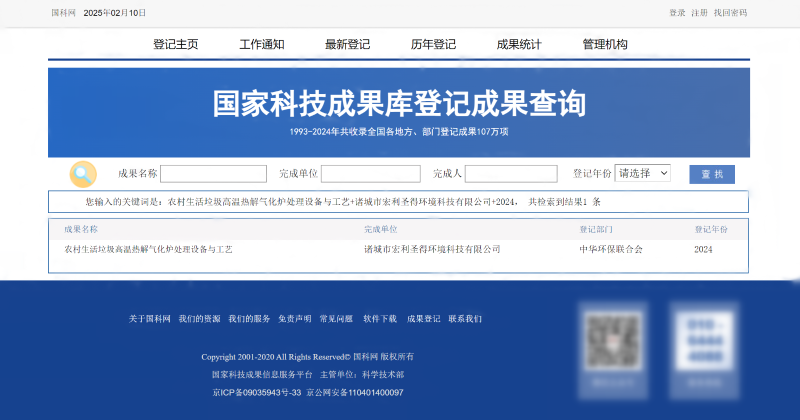Click 关于国科网 footer link
Viewport: 800px width, 420px height.
coord(149,319)
